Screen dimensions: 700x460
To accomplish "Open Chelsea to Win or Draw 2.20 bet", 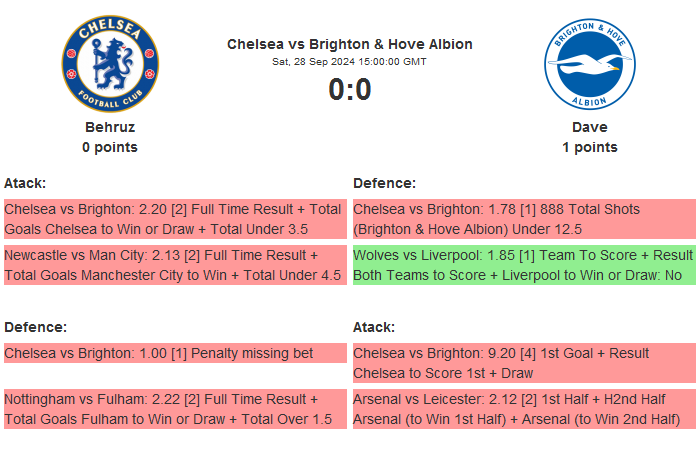I will 174,218.
